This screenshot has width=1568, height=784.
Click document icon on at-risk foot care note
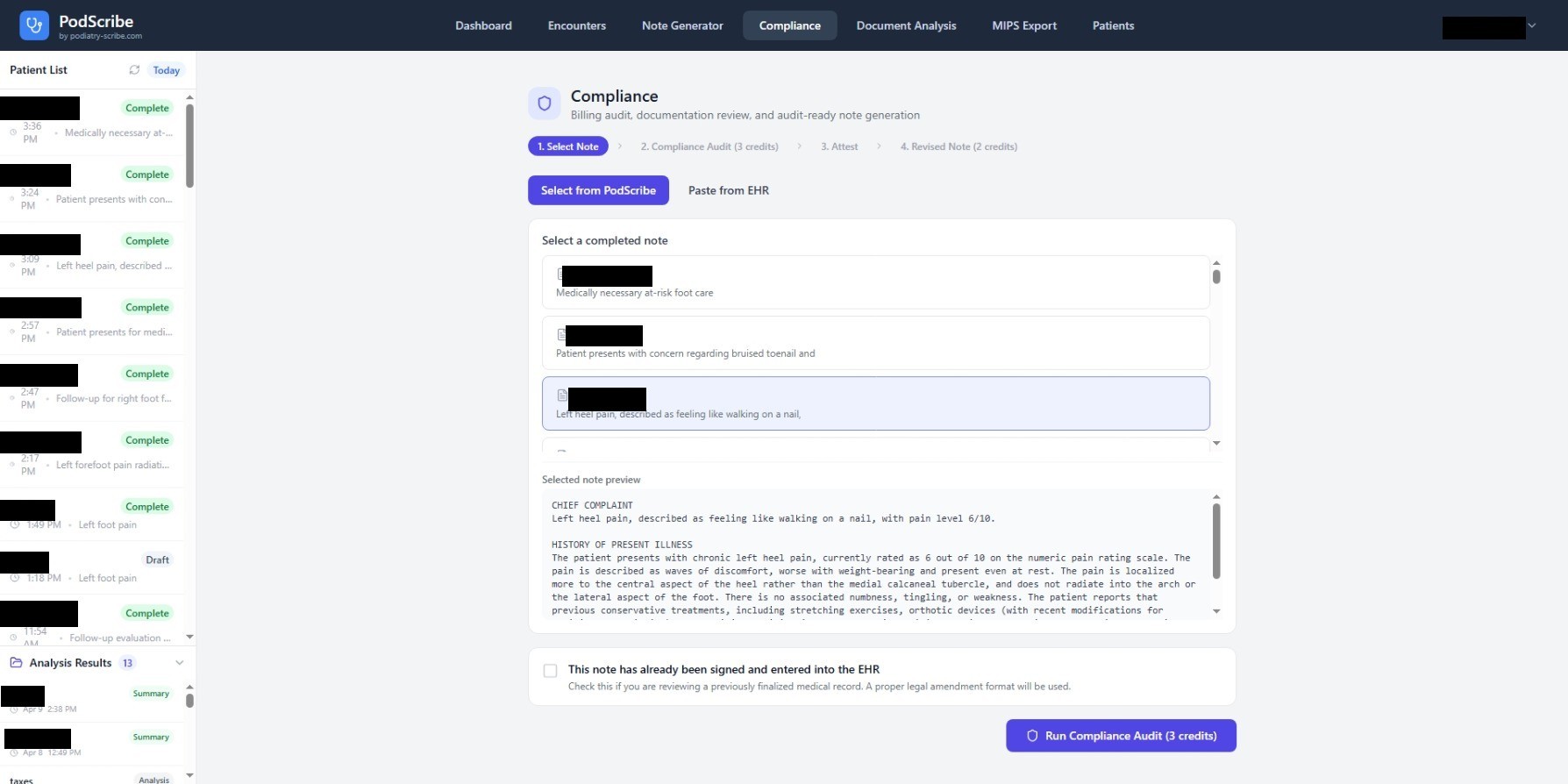click(x=559, y=274)
